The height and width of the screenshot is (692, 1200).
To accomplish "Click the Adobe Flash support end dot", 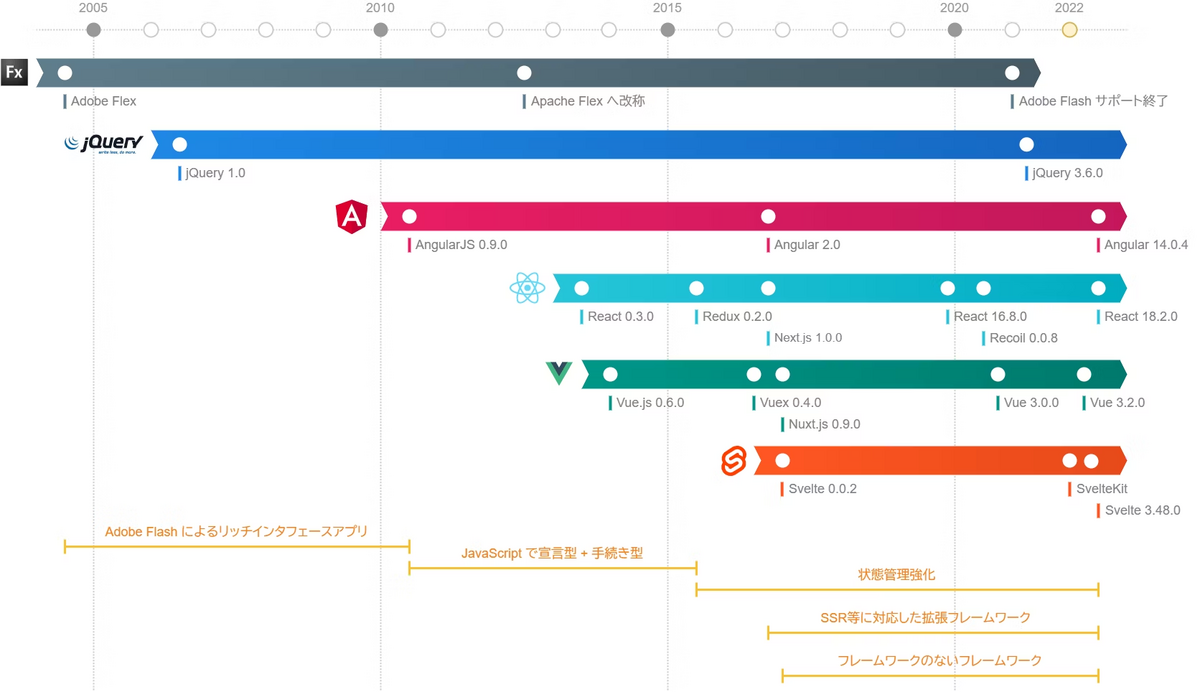I will point(1012,73).
